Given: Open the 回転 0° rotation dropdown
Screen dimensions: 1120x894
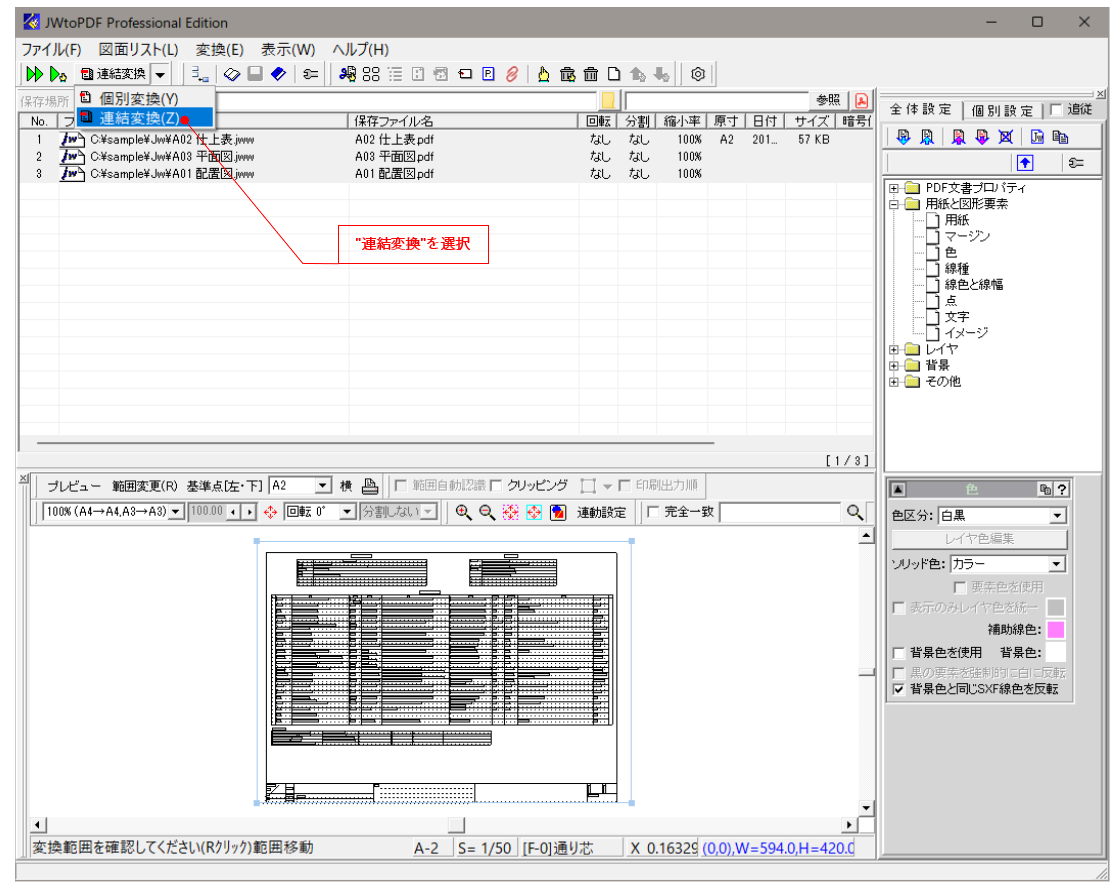Looking at the screenshot, I should pyautogui.click(x=348, y=512).
